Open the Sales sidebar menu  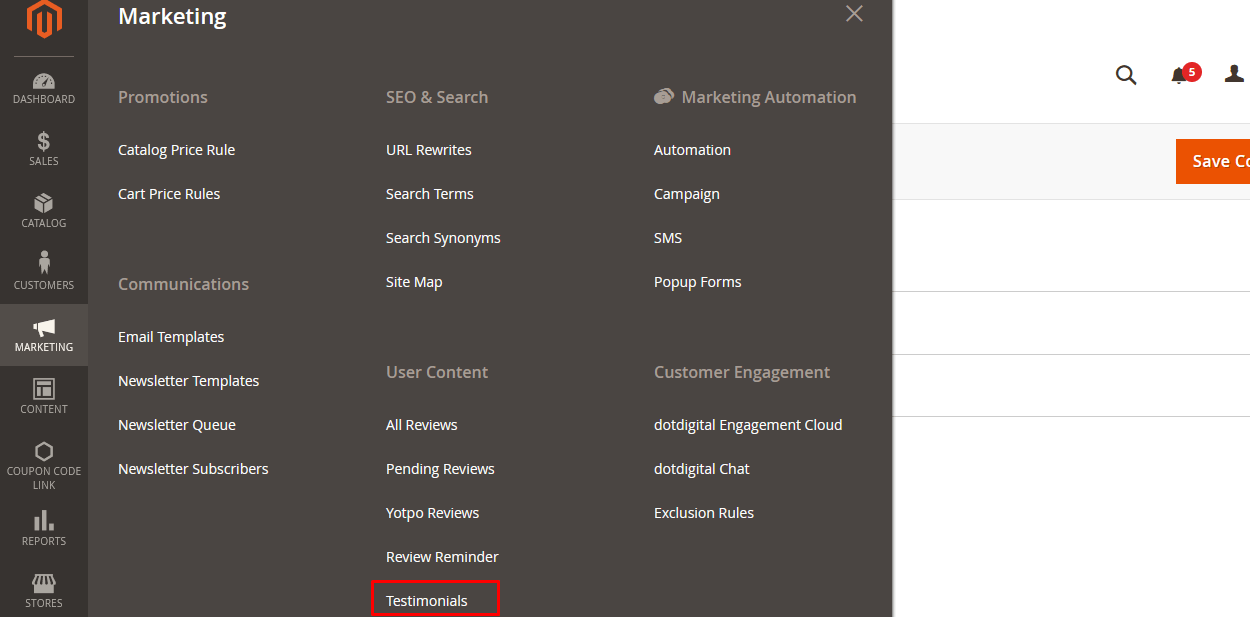pyautogui.click(x=44, y=149)
